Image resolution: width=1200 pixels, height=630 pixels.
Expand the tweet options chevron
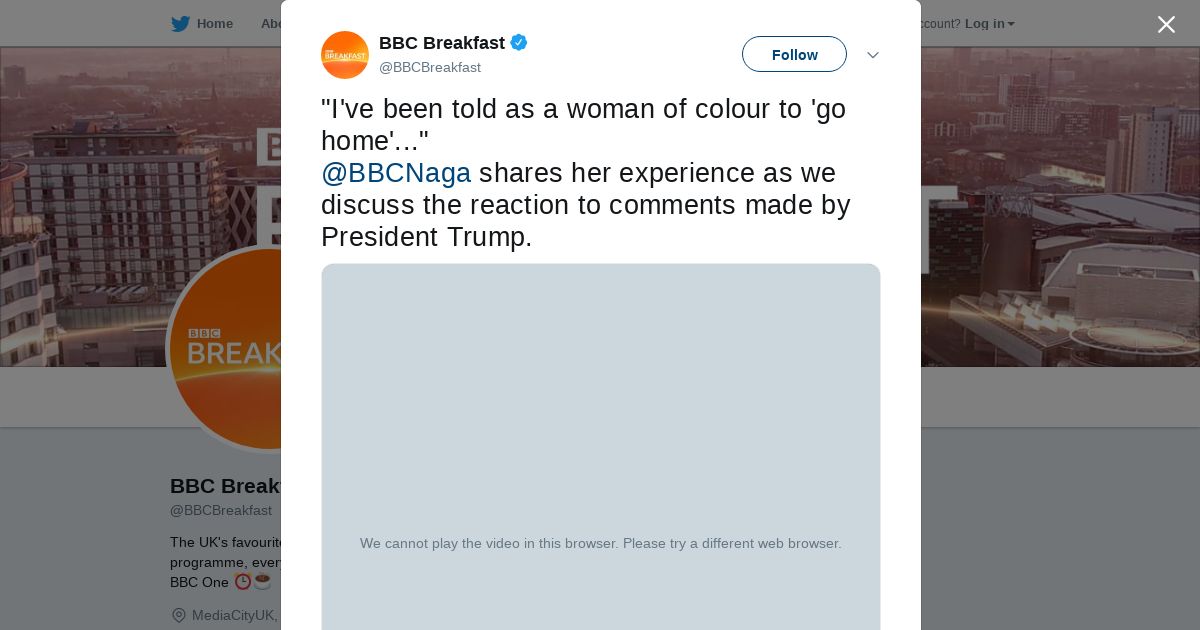[x=872, y=55]
